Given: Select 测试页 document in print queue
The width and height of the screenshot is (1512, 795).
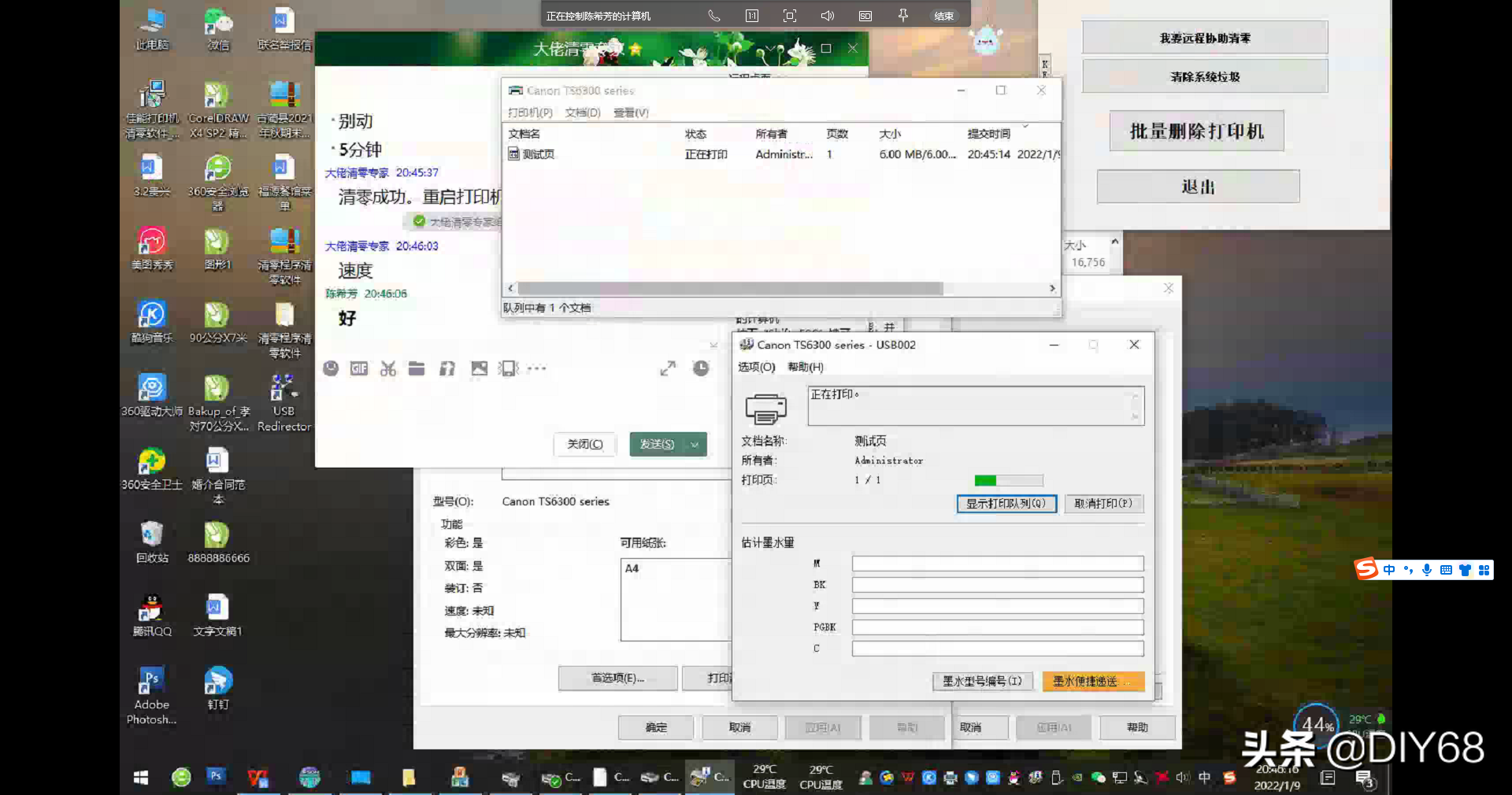Looking at the screenshot, I should click(x=538, y=154).
